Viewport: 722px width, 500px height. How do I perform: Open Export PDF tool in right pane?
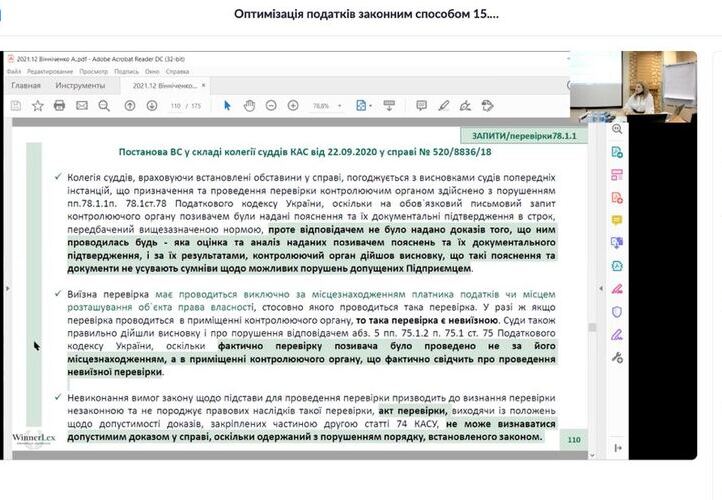617,198
